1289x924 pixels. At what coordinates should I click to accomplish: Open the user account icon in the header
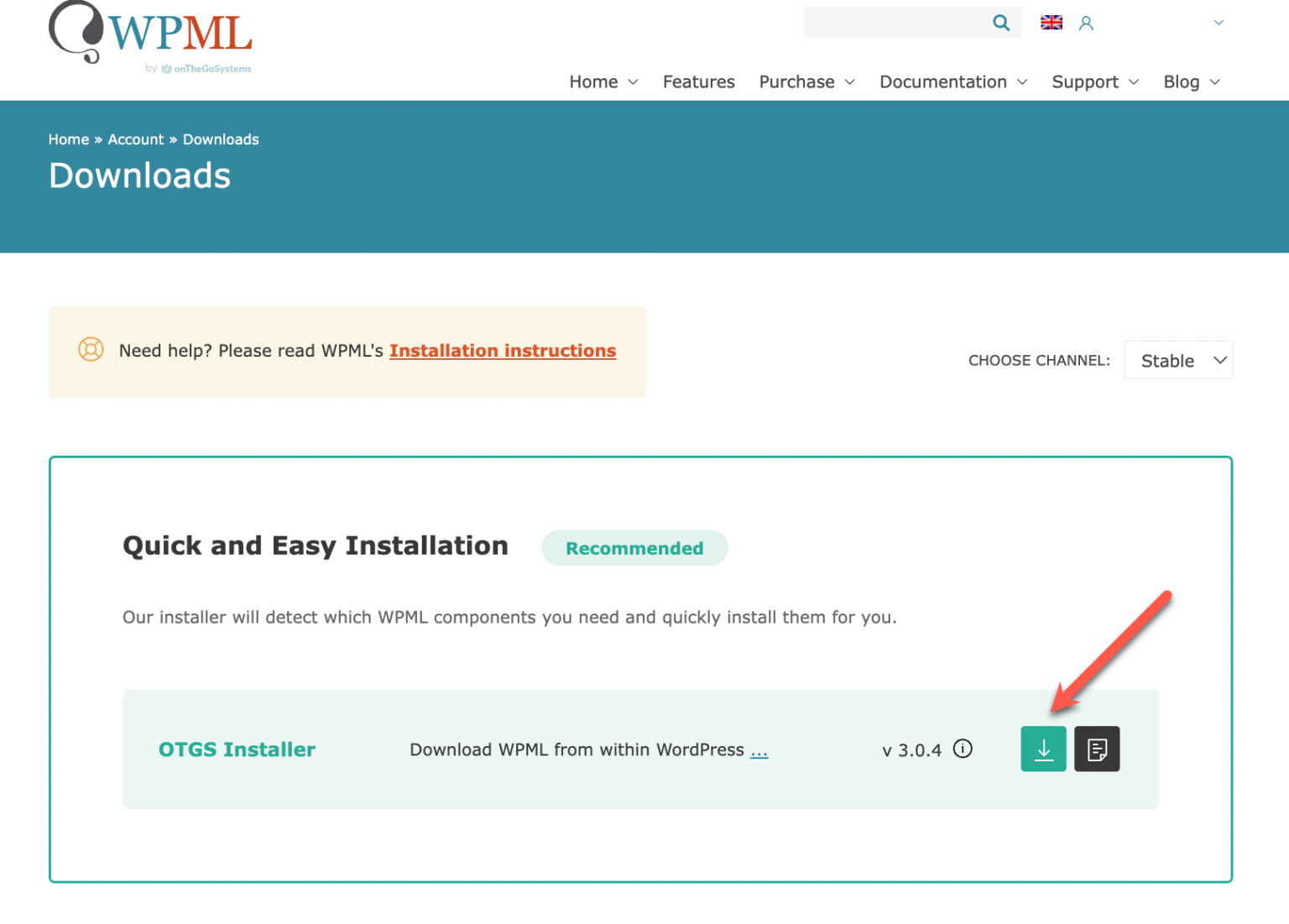[1086, 23]
